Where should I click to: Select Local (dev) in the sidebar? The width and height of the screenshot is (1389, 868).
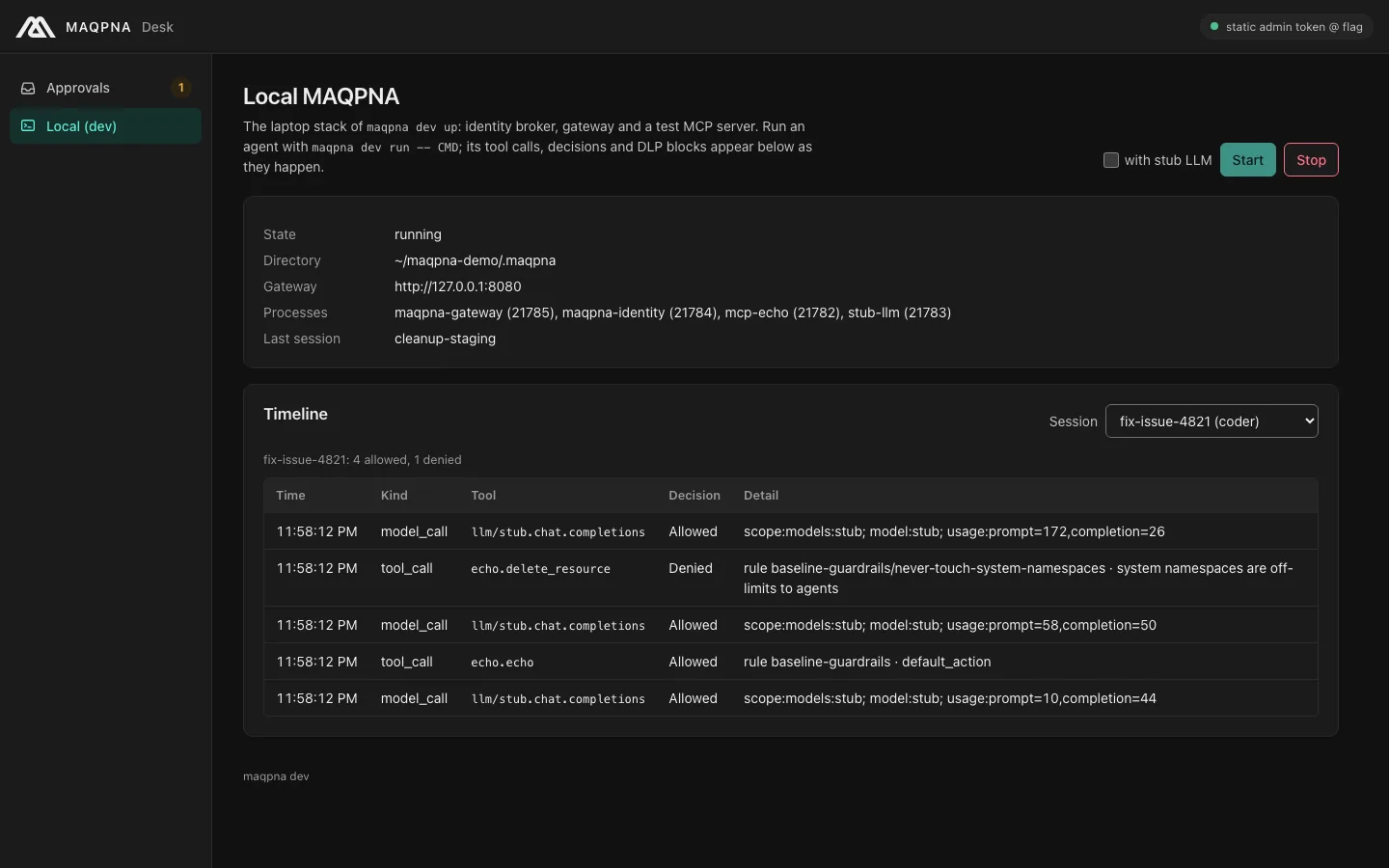[x=105, y=126]
